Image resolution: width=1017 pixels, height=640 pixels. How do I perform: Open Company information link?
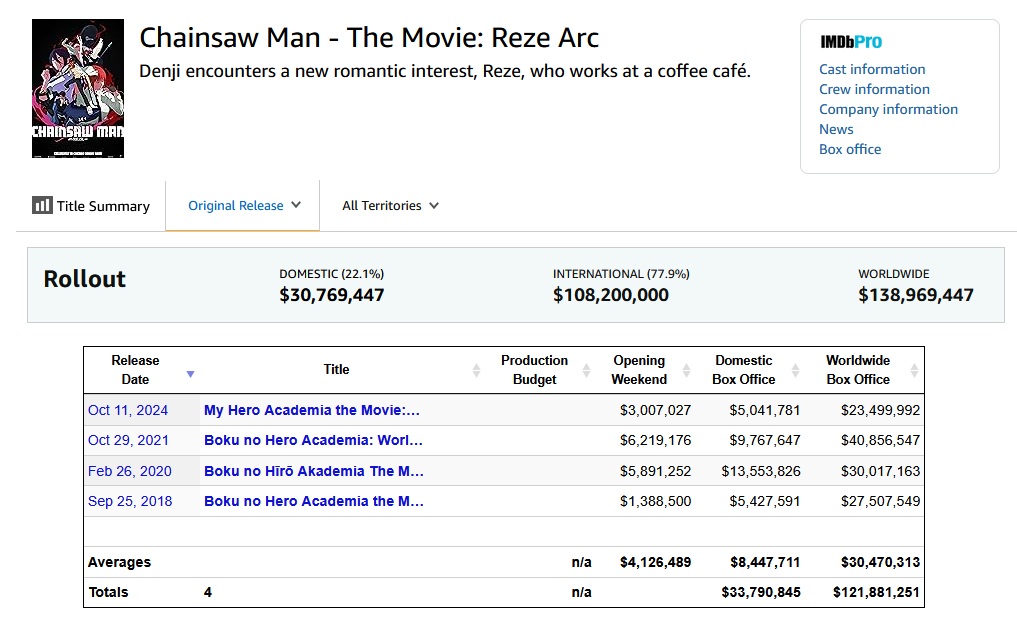pyautogui.click(x=888, y=109)
